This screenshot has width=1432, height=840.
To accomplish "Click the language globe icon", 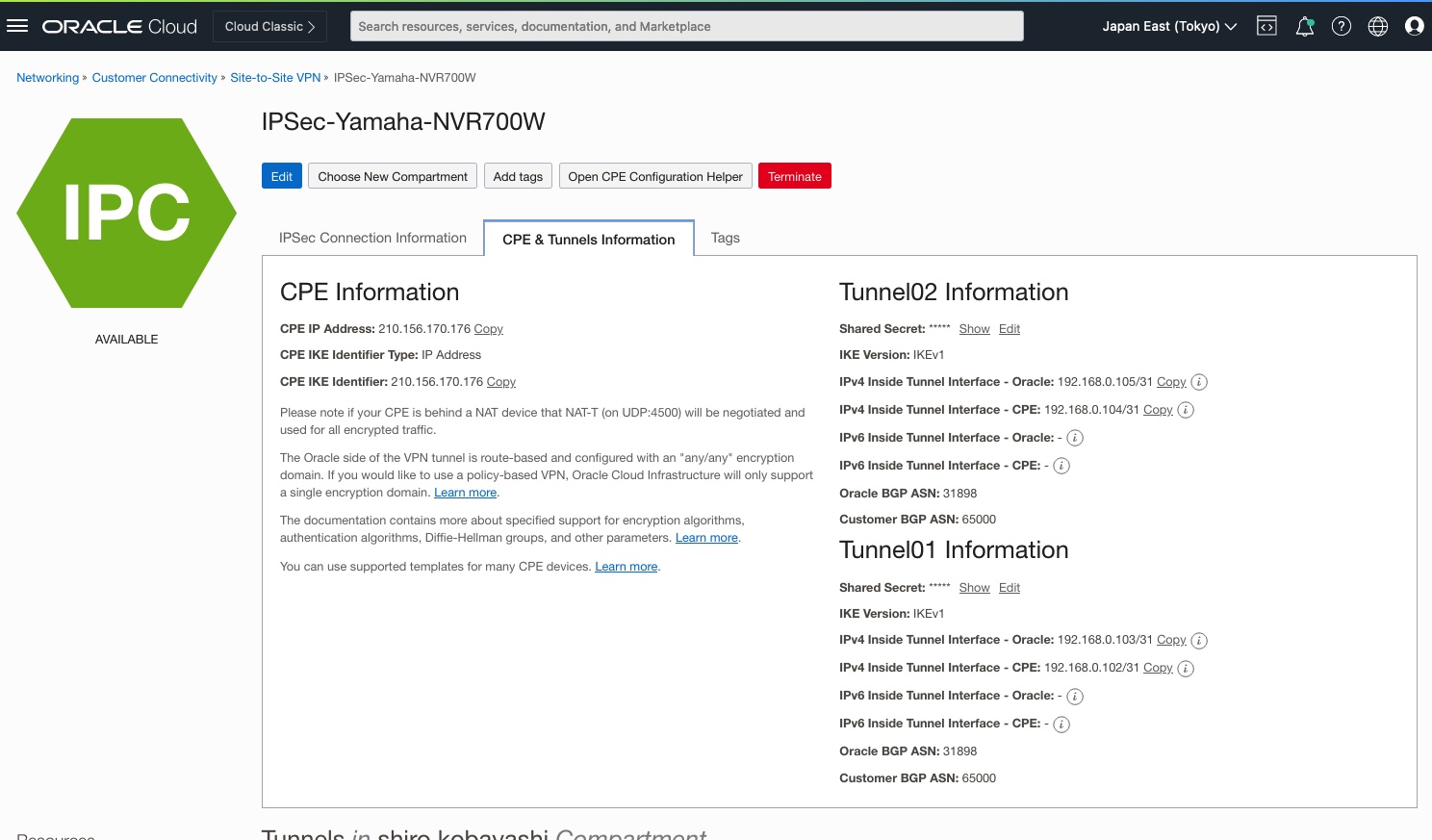I will pyautogui.click(x=1377, y=26).
